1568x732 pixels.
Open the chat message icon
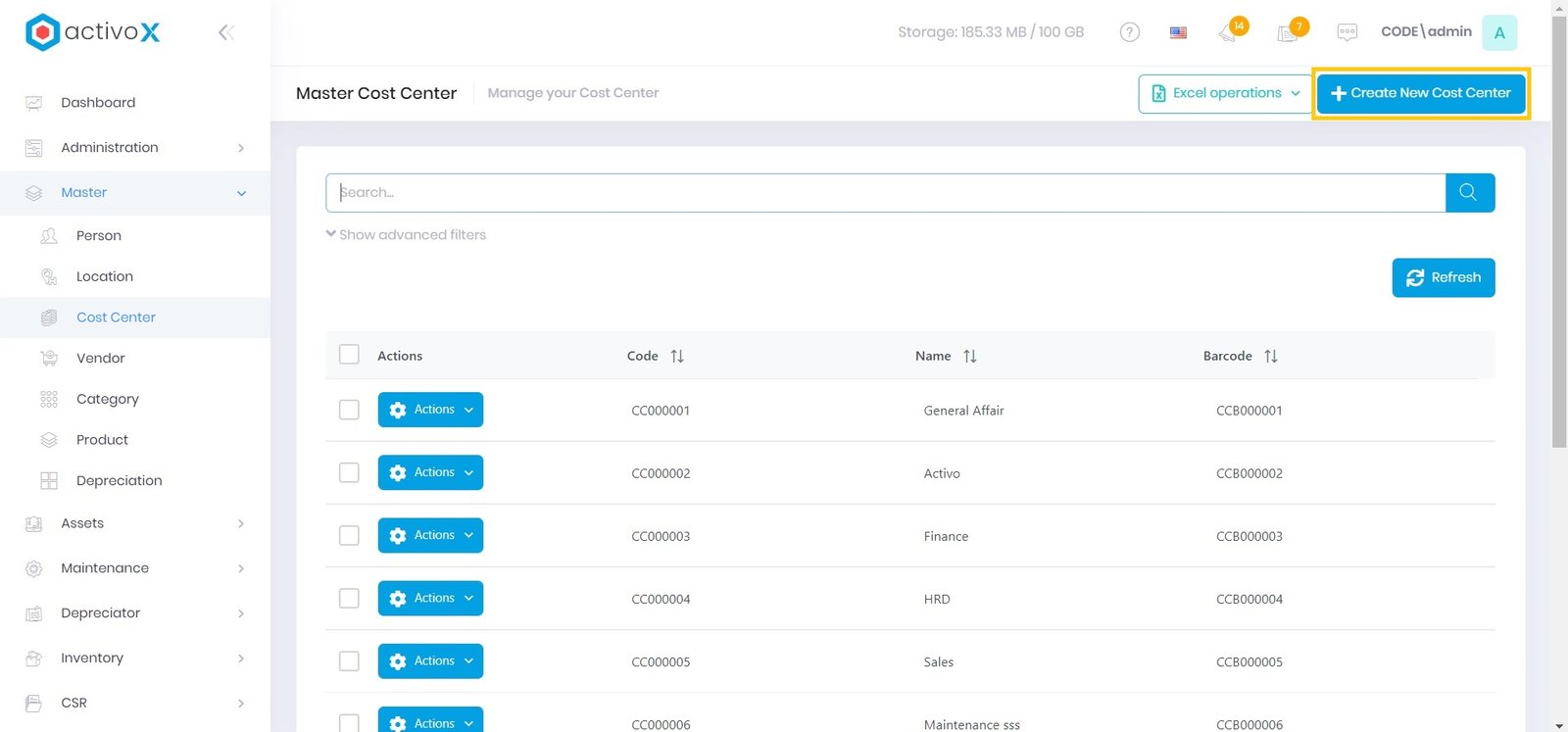1347,32
